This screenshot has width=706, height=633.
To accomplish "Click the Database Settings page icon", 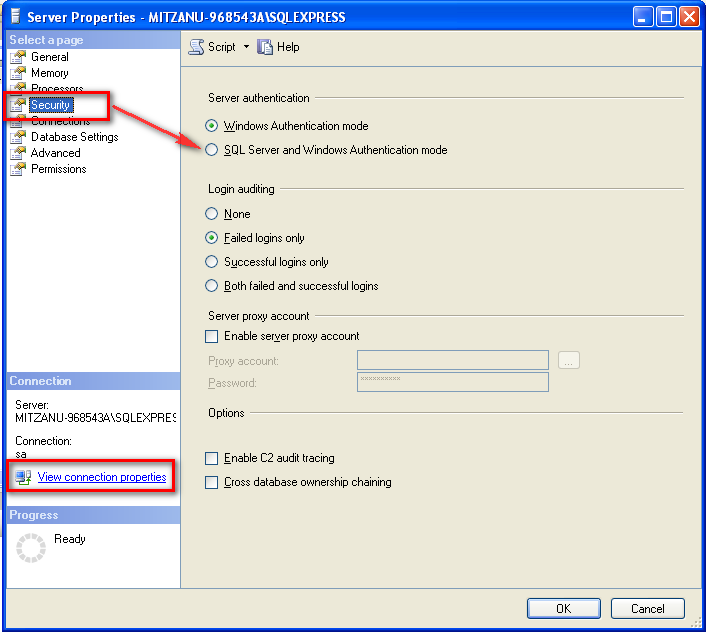I will click(x=18, y=137).
